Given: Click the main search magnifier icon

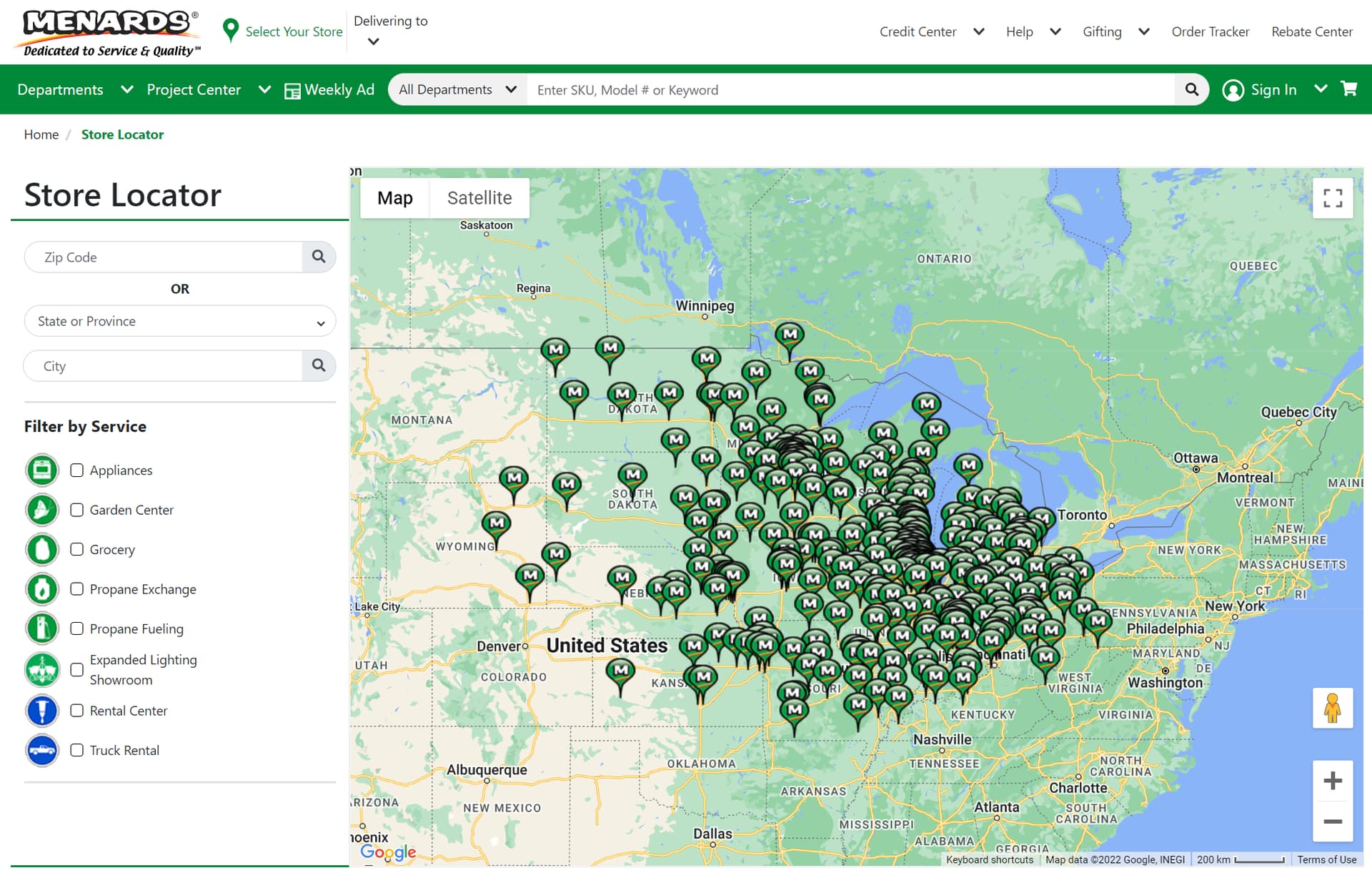Looking at the screenshot, I should [1191, 89].
